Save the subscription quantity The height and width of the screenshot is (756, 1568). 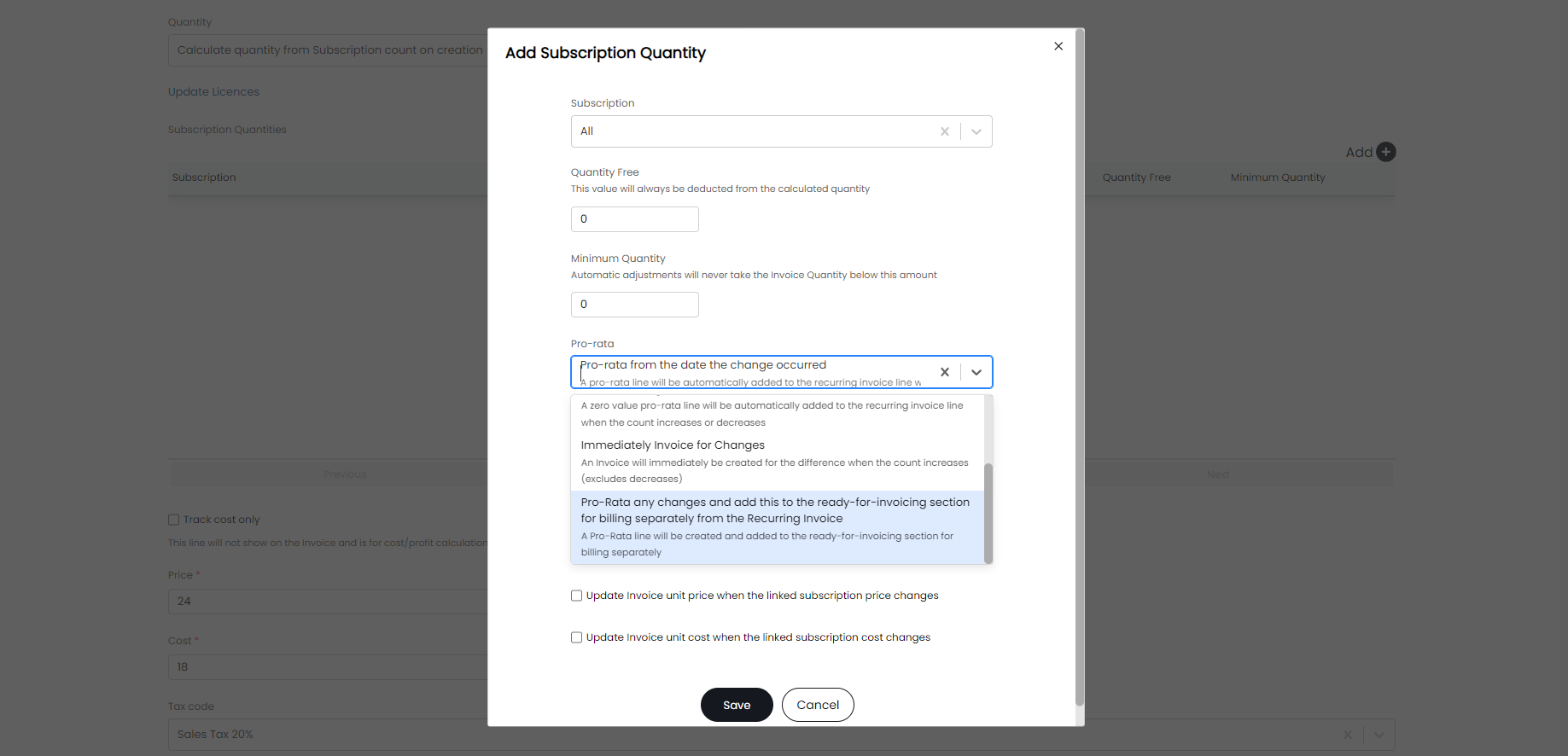pyautogui.click(x=737, y=705)
